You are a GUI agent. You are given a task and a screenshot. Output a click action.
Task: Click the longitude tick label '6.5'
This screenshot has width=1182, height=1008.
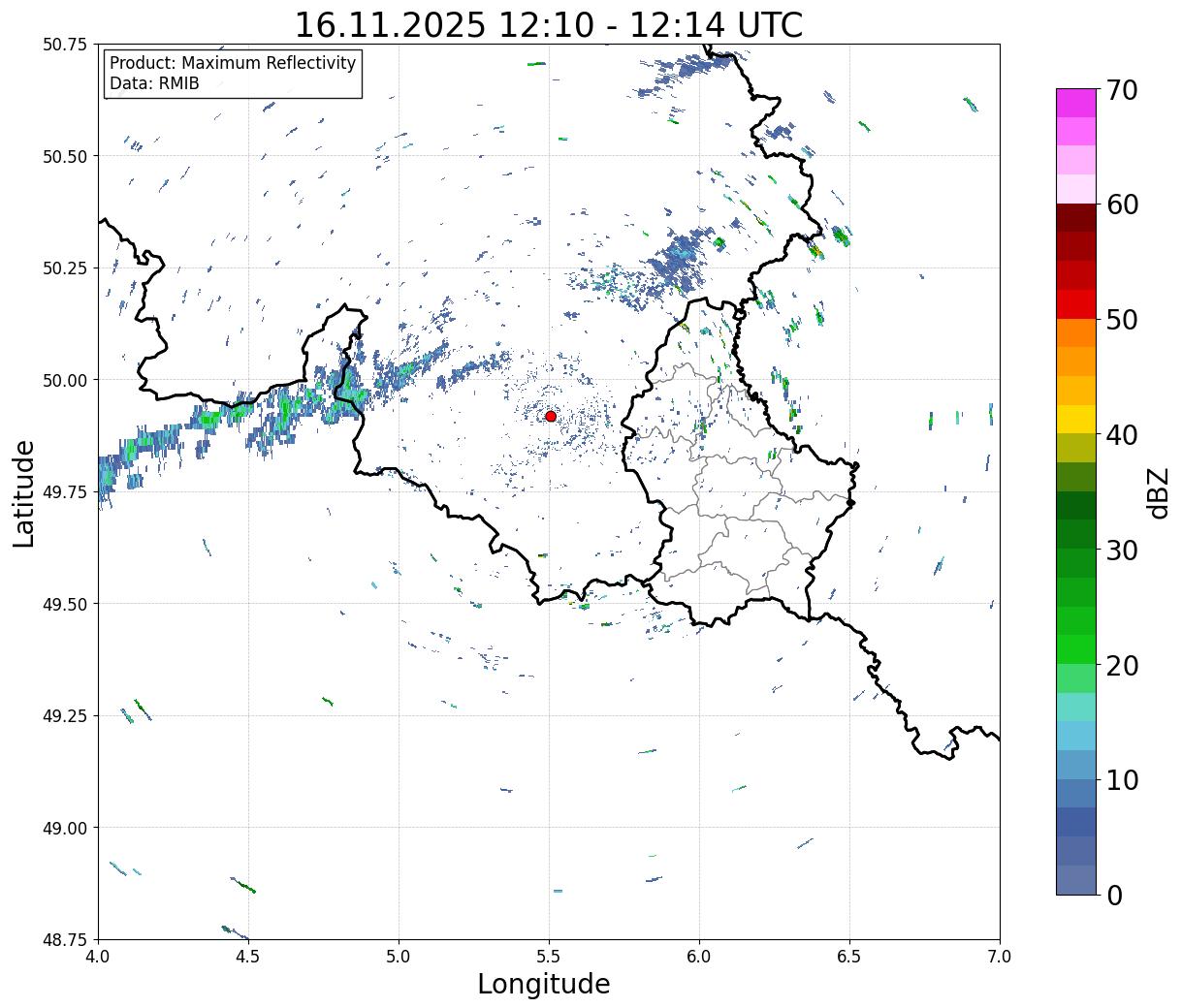[849, 957]
